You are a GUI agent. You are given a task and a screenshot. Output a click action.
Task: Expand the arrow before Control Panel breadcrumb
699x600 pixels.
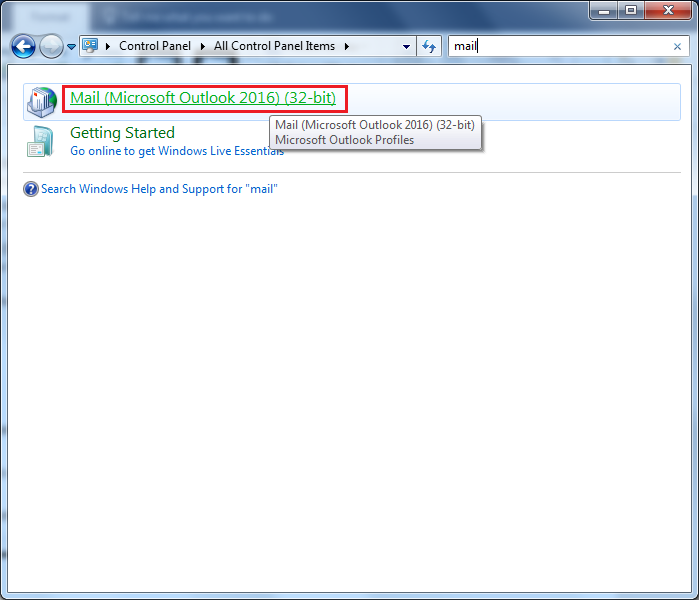coord(107,46)
